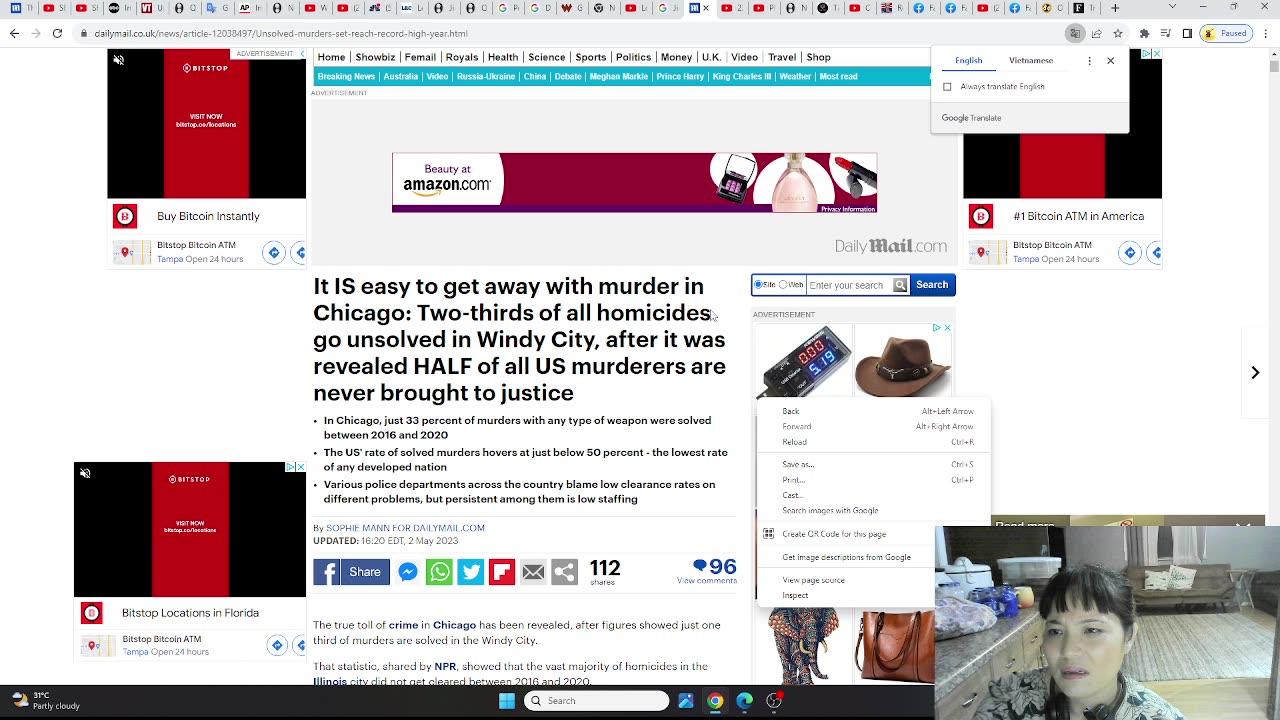Click View comments link
Image resolution: width=1280 pixels, height=720 pixels.
click(x=707, y=581)
